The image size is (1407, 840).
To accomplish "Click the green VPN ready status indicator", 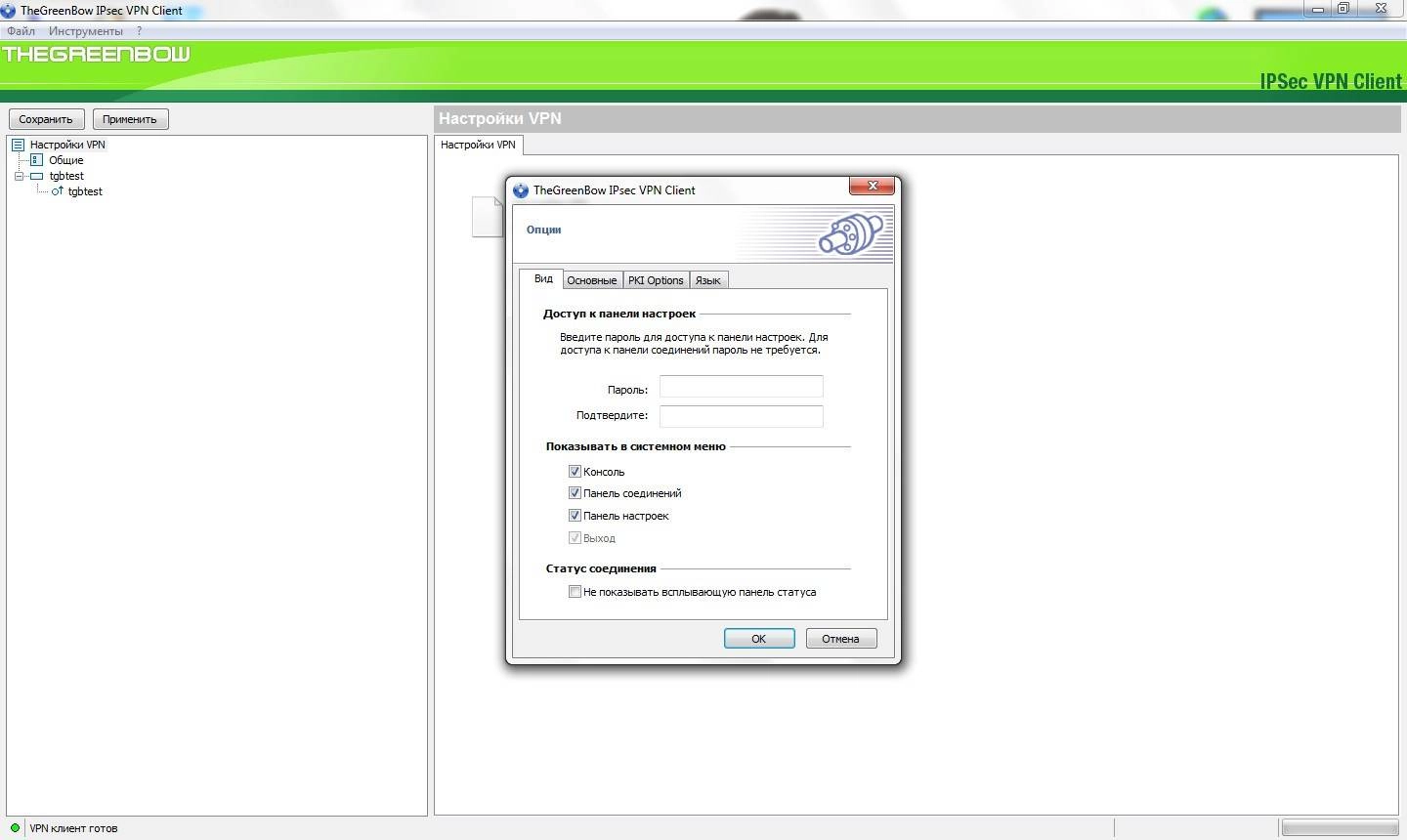I will (x=15, y=828).
